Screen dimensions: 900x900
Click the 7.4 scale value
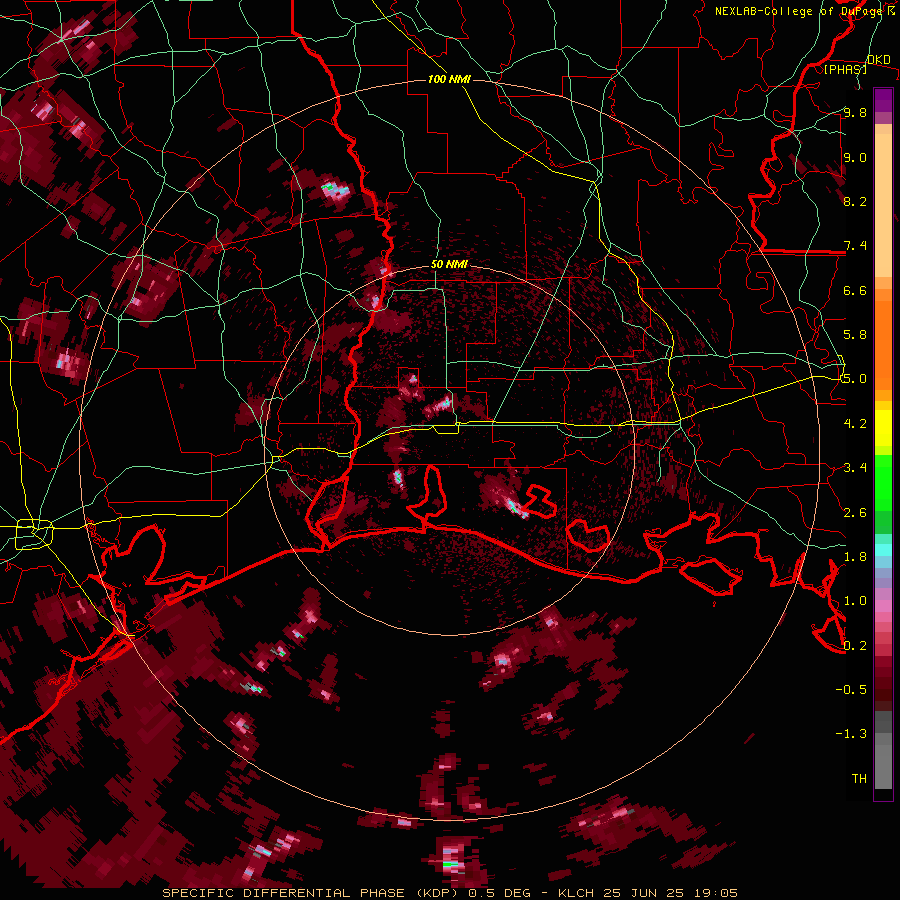855,246
